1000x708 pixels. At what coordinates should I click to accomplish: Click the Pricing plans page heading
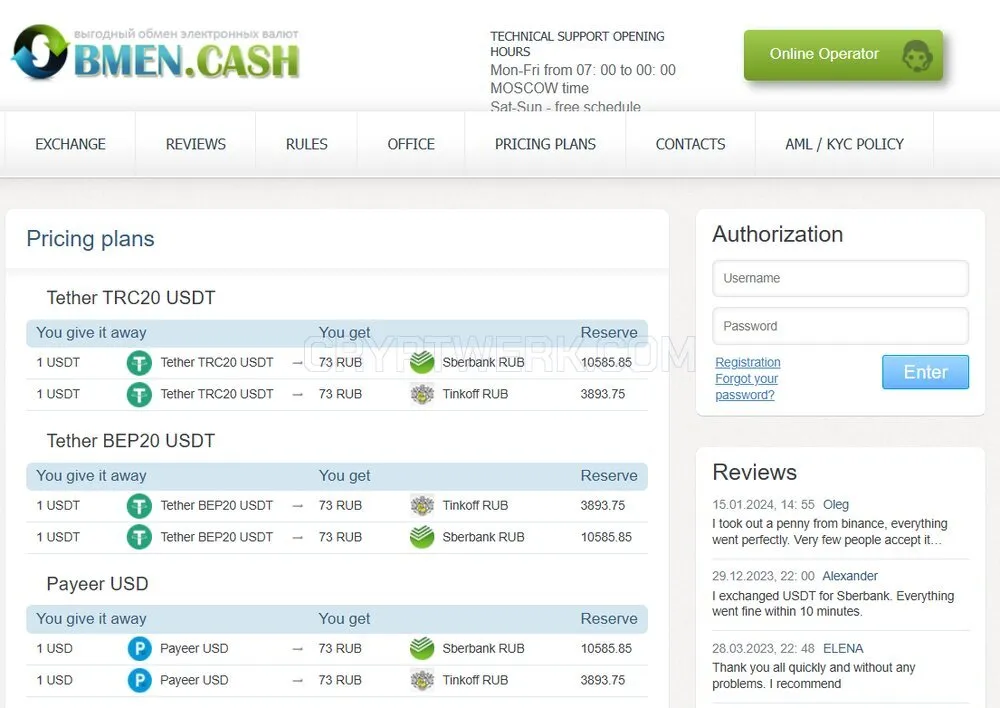(x=90, y=239)
